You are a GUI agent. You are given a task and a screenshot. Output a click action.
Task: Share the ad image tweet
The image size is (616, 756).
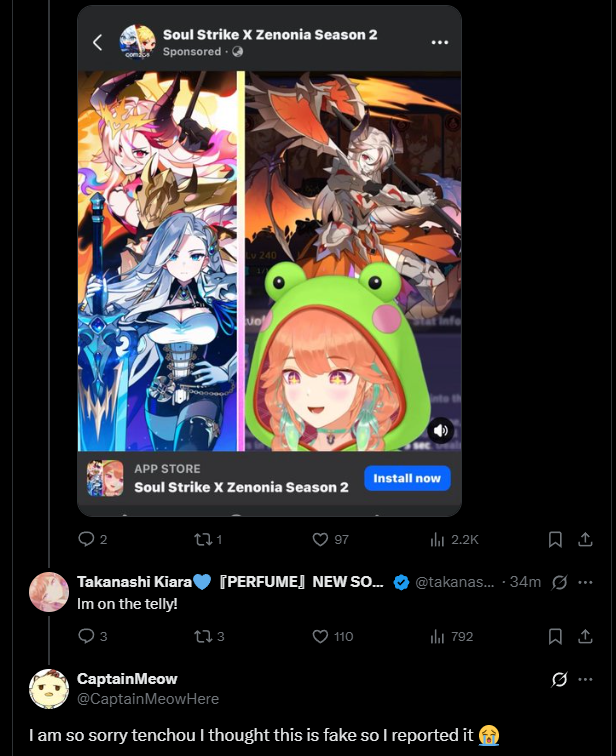[x=585, y=539]
